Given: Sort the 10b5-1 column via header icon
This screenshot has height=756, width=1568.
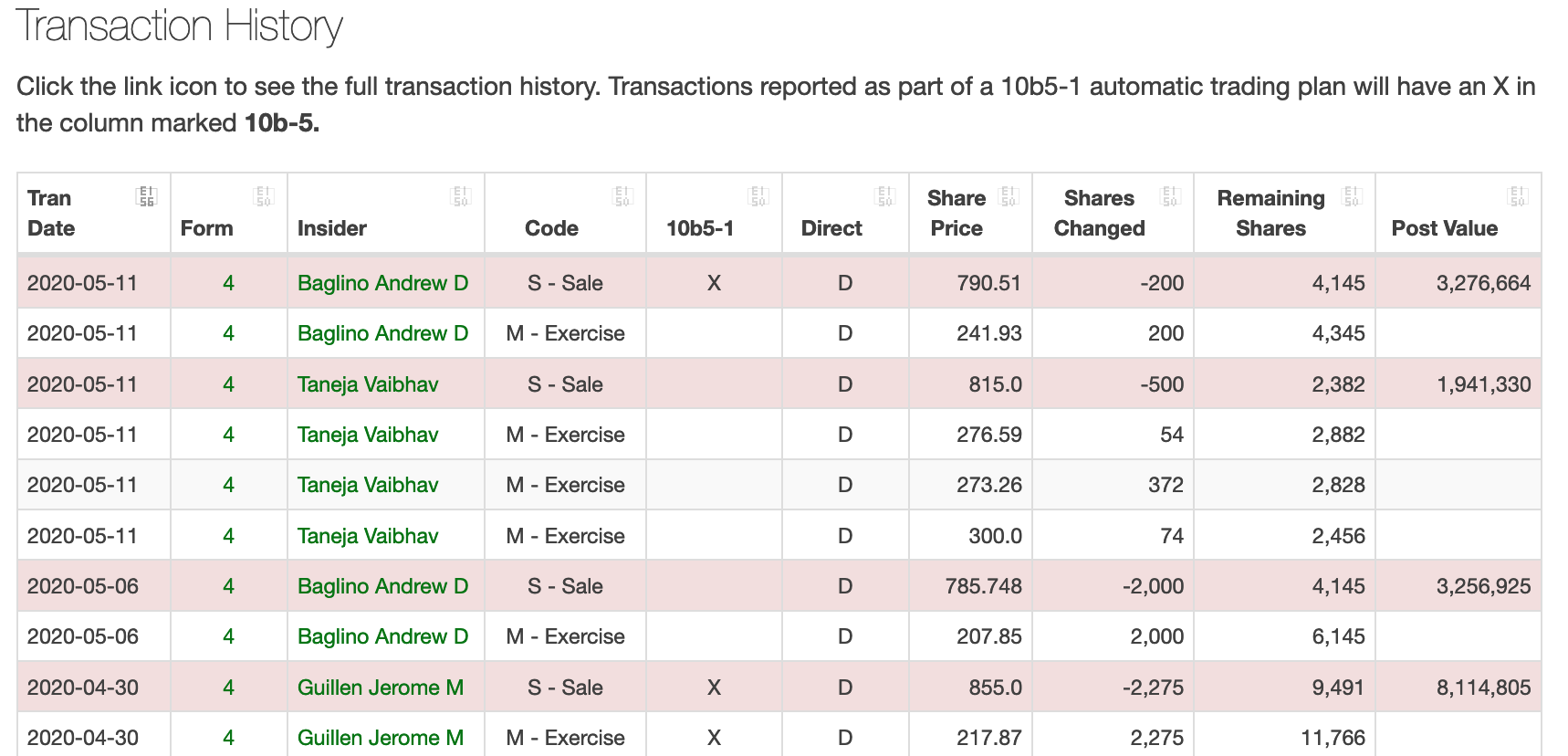Looking at the screenshot, I should [758, 195].
